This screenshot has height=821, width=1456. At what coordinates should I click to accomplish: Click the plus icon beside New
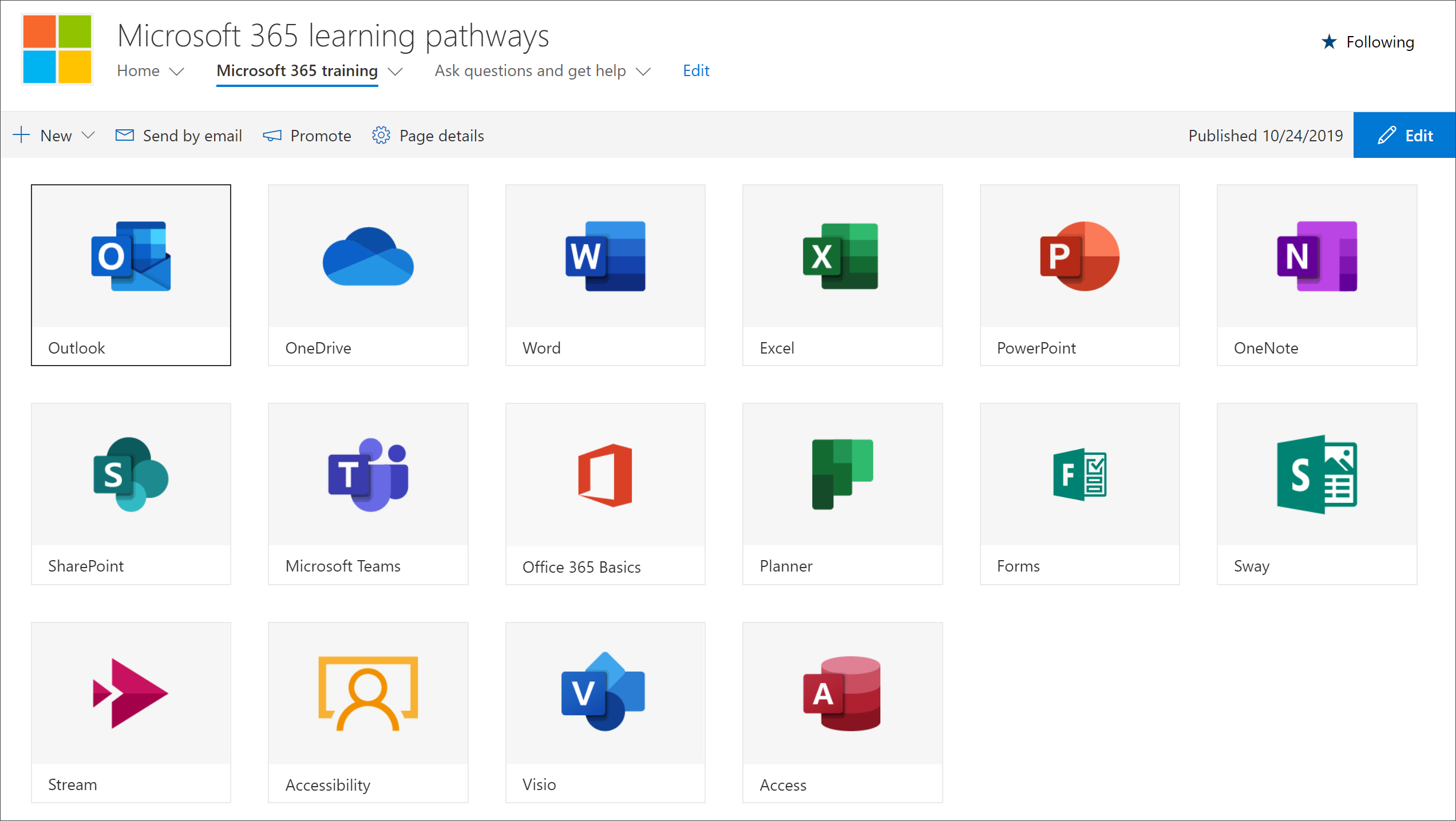[x=21, y=135]
